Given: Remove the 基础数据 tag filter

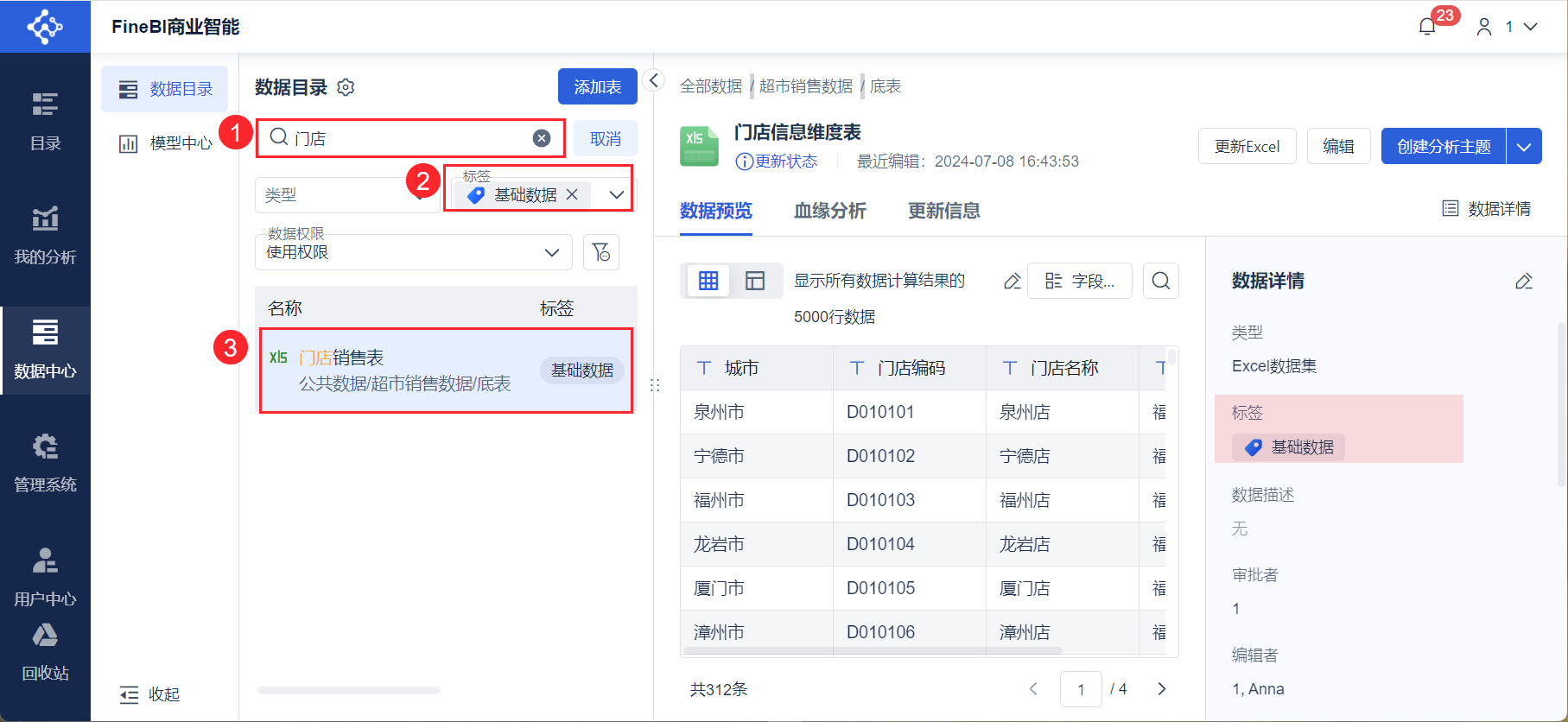Looking at the screenshot, I should [x=572, y=195].
